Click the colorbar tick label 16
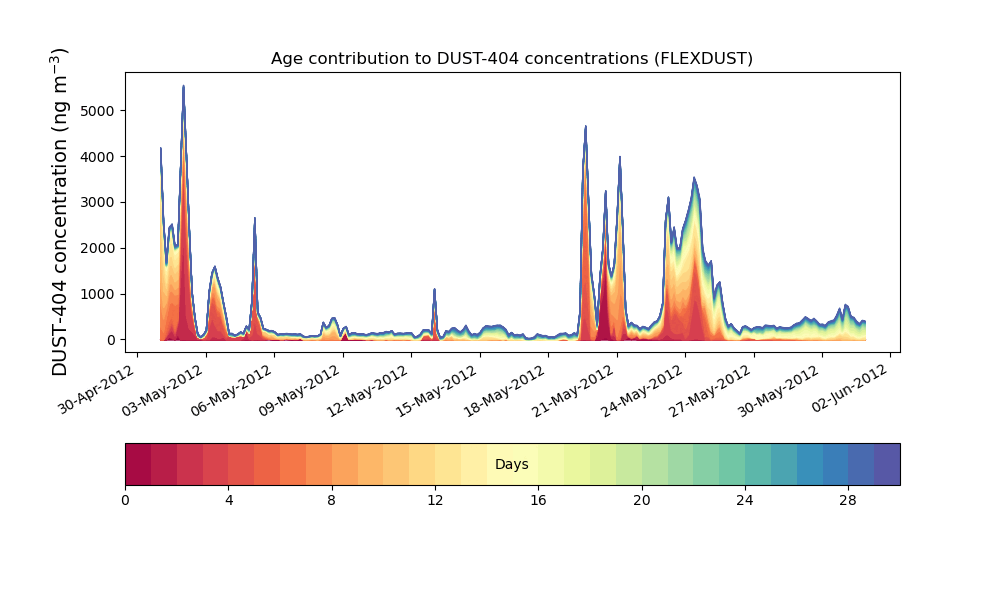The width and height of the screenshot is (1000, 600). coord(538,501)
